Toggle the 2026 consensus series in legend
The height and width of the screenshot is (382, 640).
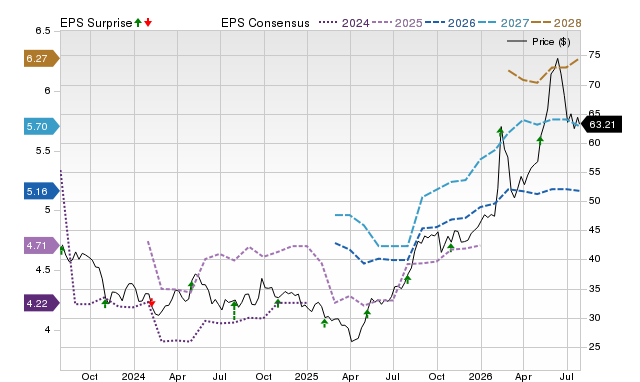[x=450, y=23]
